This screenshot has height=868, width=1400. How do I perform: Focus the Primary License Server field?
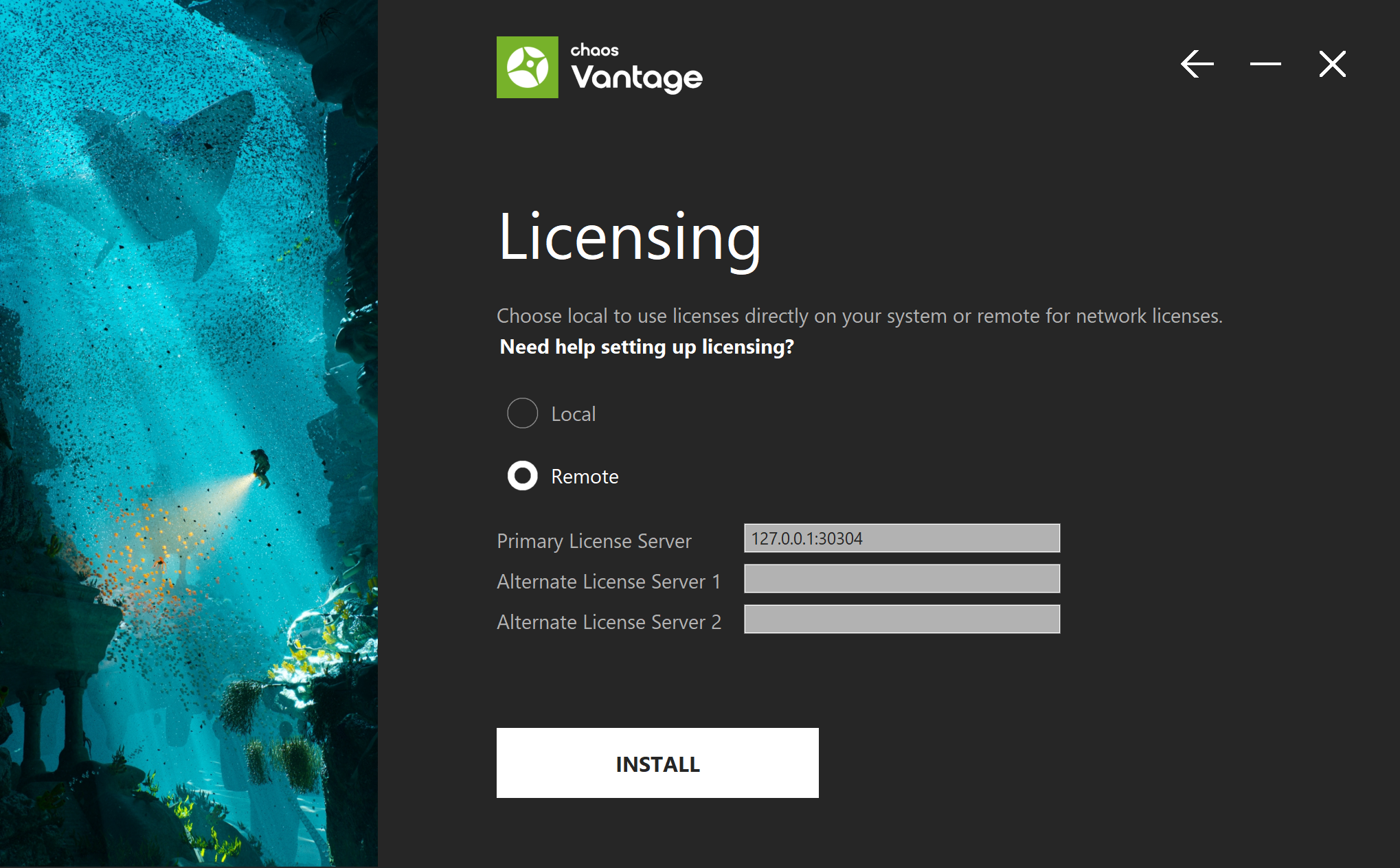(x=902, y=538)
